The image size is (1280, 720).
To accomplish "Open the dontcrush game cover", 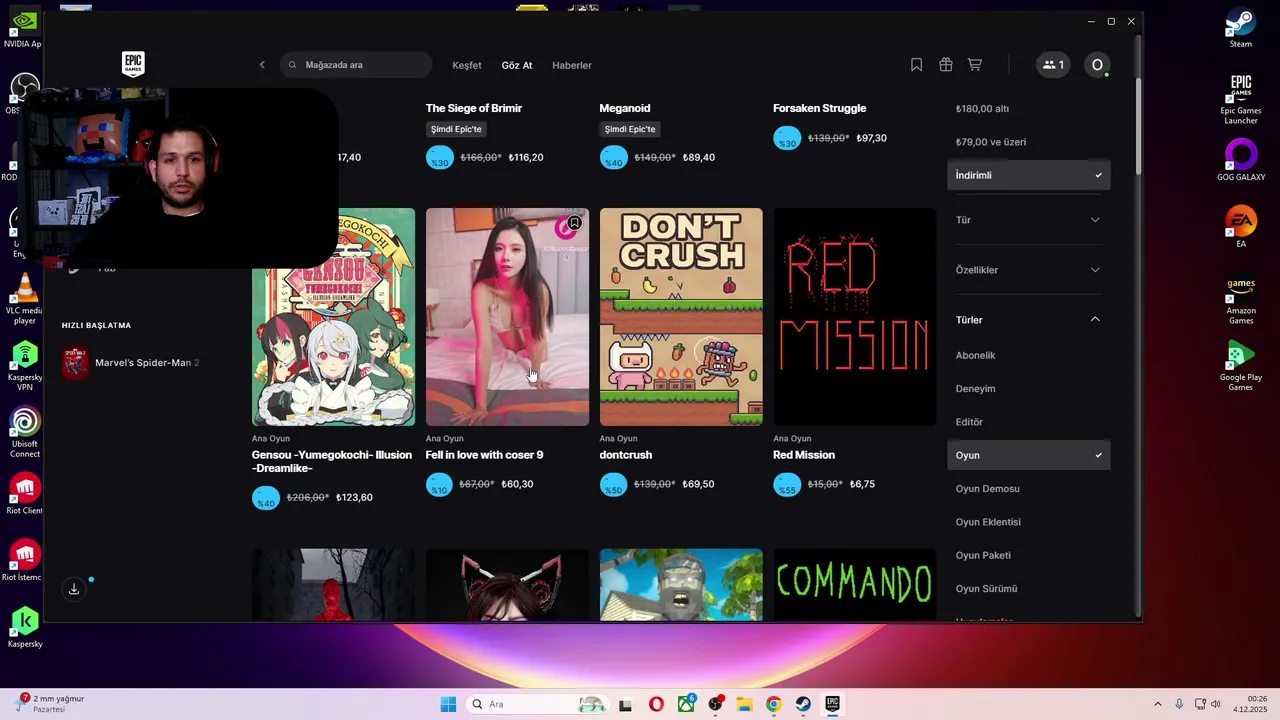I will (681, 317).
